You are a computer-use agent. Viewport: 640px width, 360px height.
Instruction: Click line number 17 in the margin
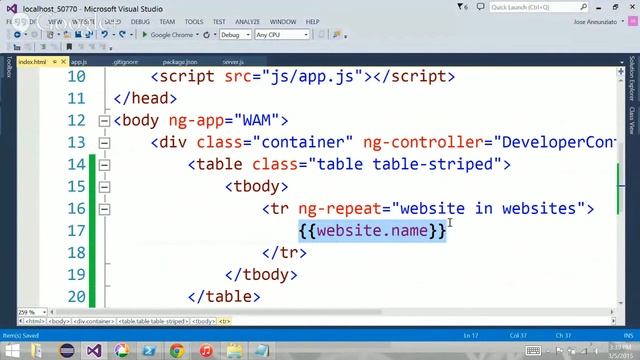pyautogui.click(x=76, y=231)
